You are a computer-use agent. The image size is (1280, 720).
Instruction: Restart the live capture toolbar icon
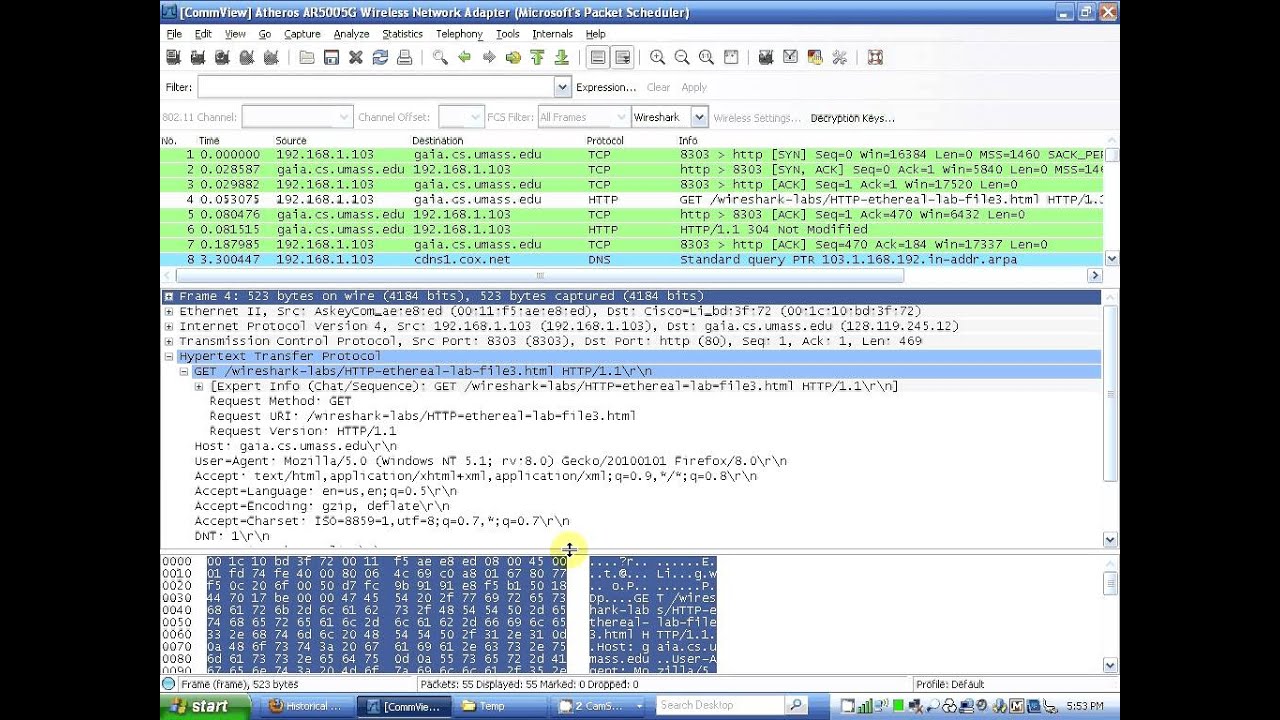(271, 58)
